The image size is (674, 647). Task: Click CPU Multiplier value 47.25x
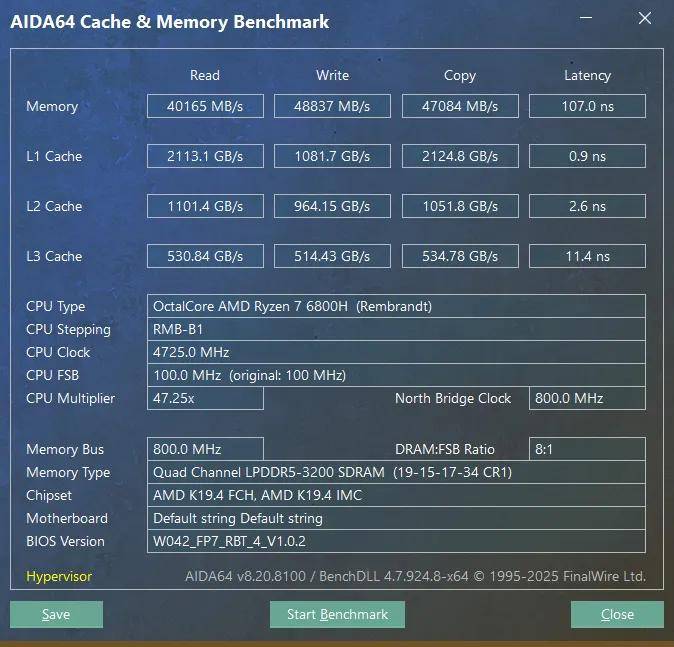(205, 398)
